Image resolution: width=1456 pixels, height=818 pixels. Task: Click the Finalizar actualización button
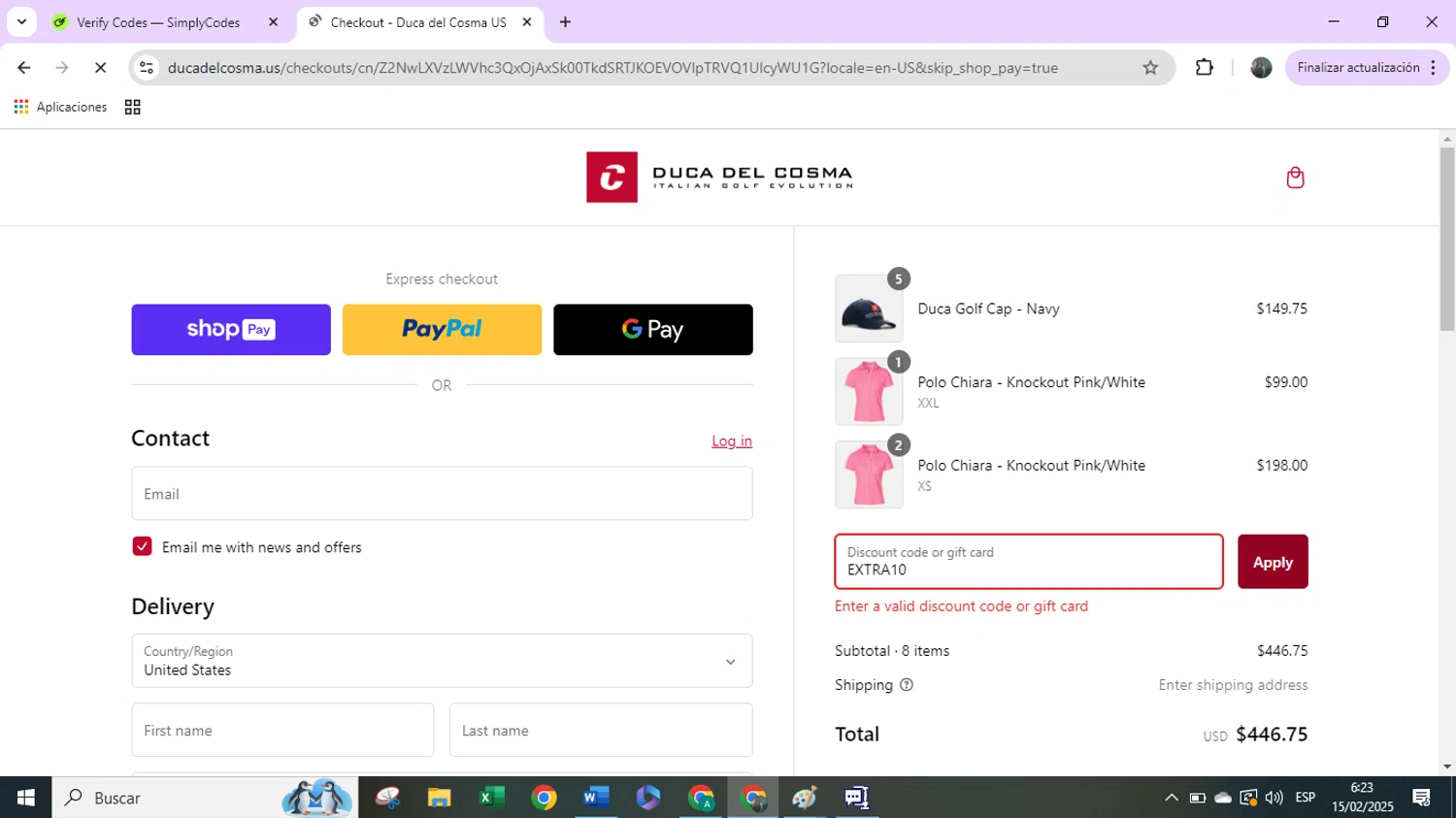(x=1358, y=68)
